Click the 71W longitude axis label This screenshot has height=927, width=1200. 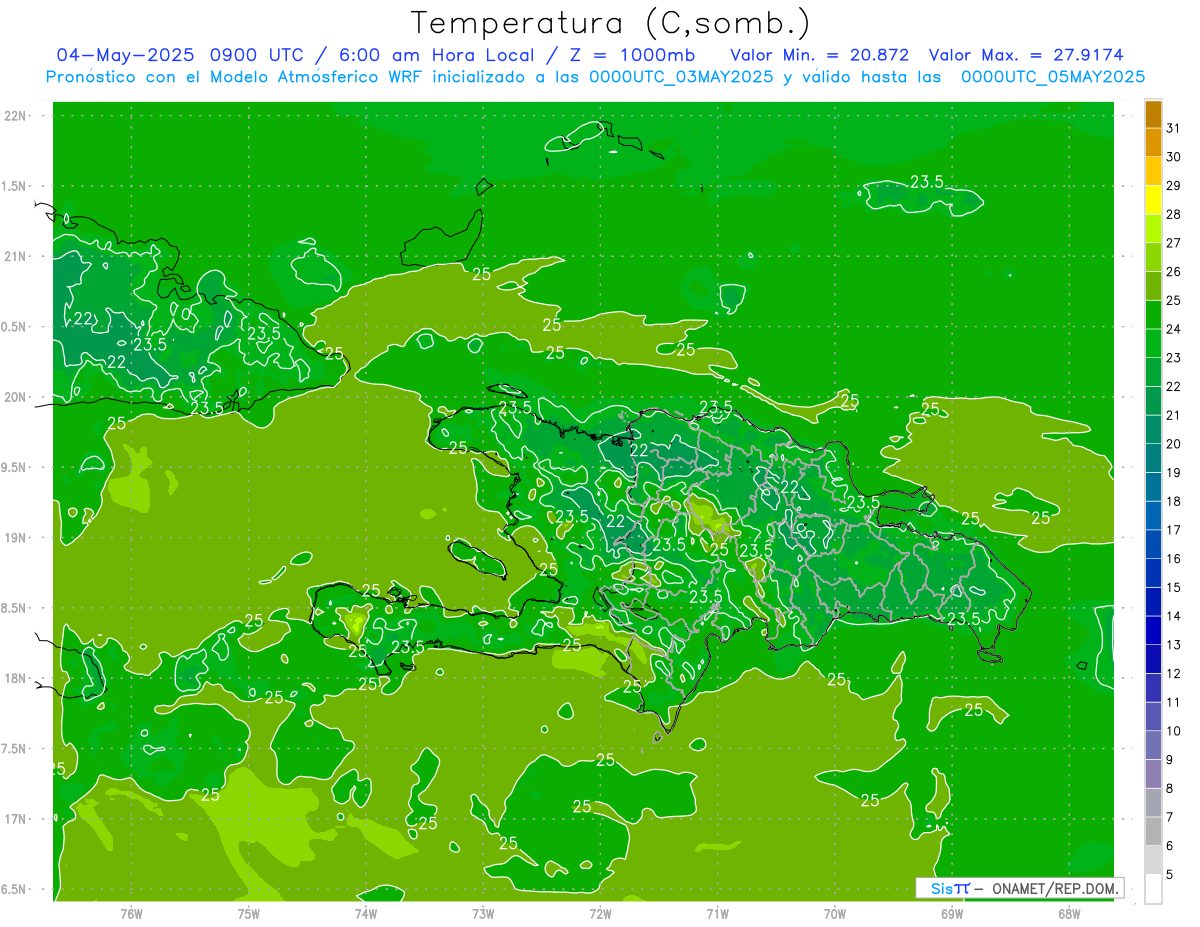pyautogui.click(x=717, y=913)
